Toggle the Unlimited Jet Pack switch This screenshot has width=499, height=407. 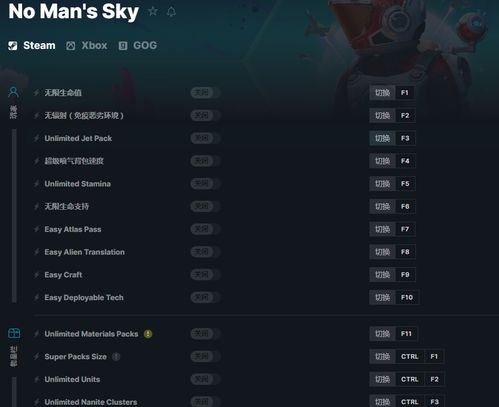coord(205,138)
